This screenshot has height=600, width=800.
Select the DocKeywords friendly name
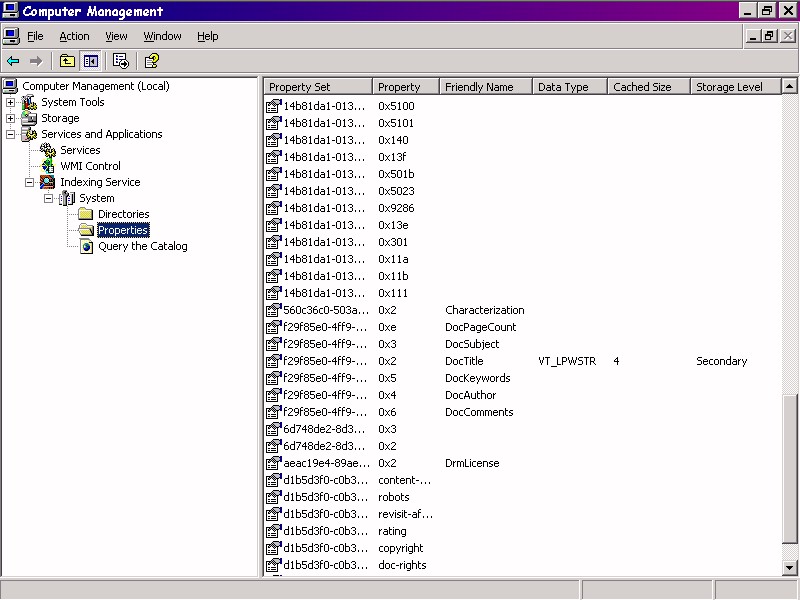click(x=478, y=378)
